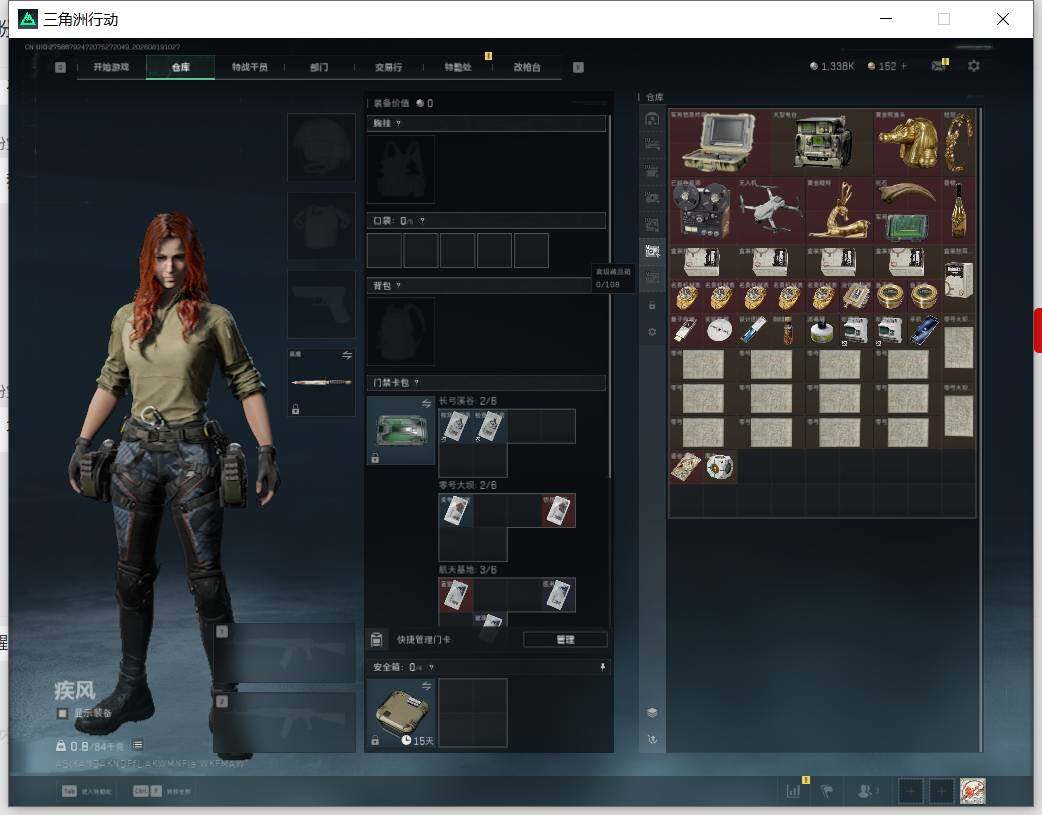
Task: Select the champagne bottle item
Action: (958, 210)
